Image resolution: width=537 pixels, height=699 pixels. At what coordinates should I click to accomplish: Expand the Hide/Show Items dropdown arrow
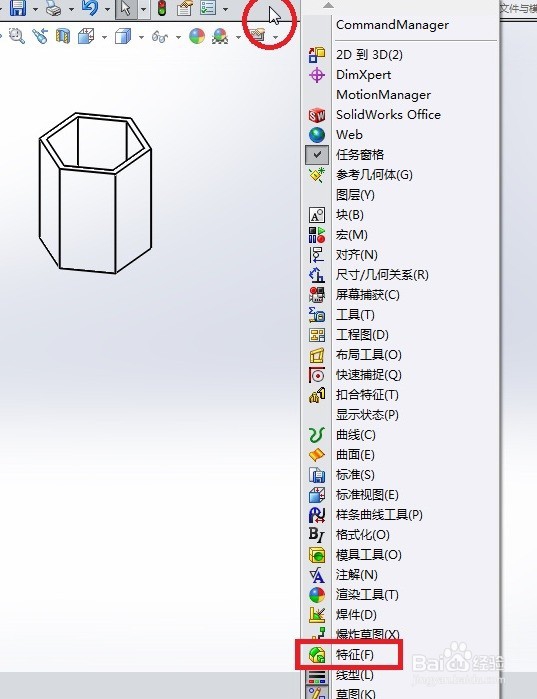tap(178, 37)
